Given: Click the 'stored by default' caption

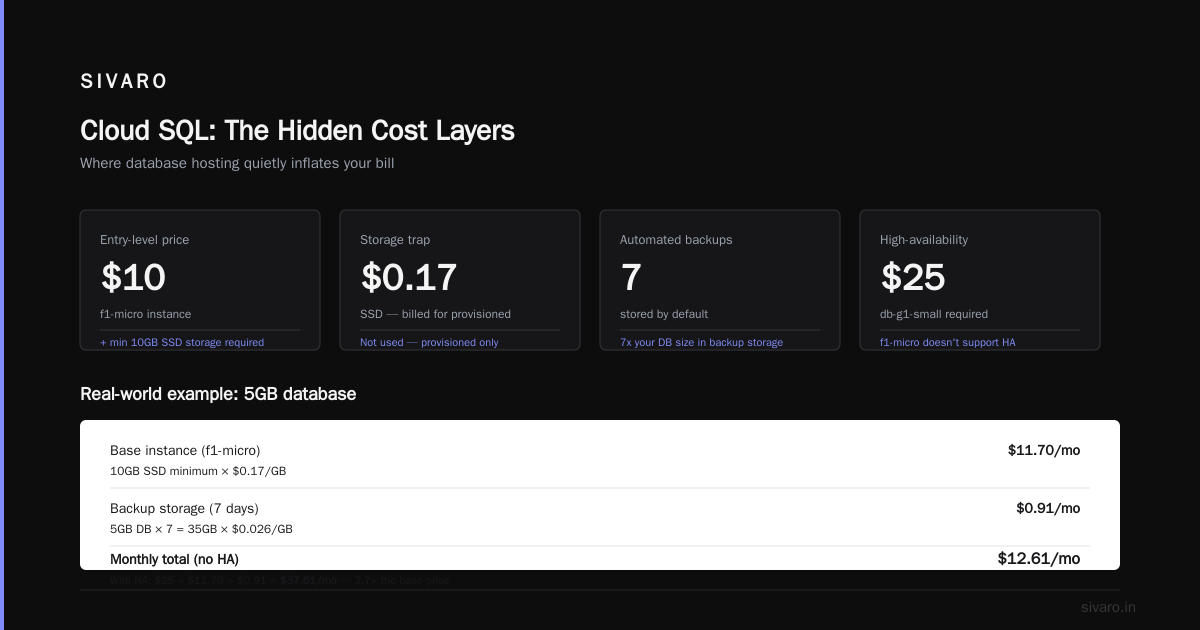Looking at the screenshot, I should click(664, 314).
